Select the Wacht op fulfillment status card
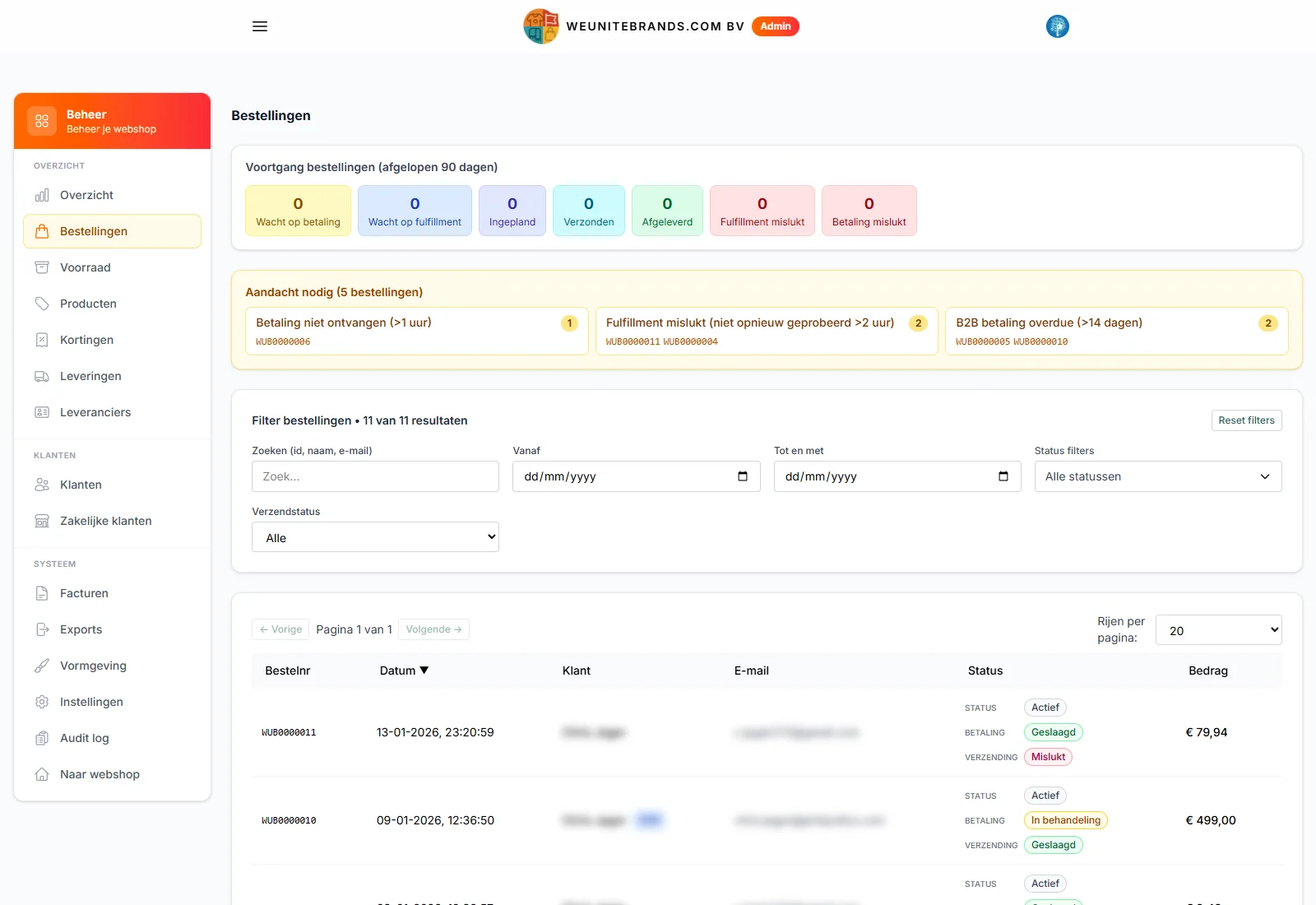The height and width of the screenshot is (905, 1316). 415,211
